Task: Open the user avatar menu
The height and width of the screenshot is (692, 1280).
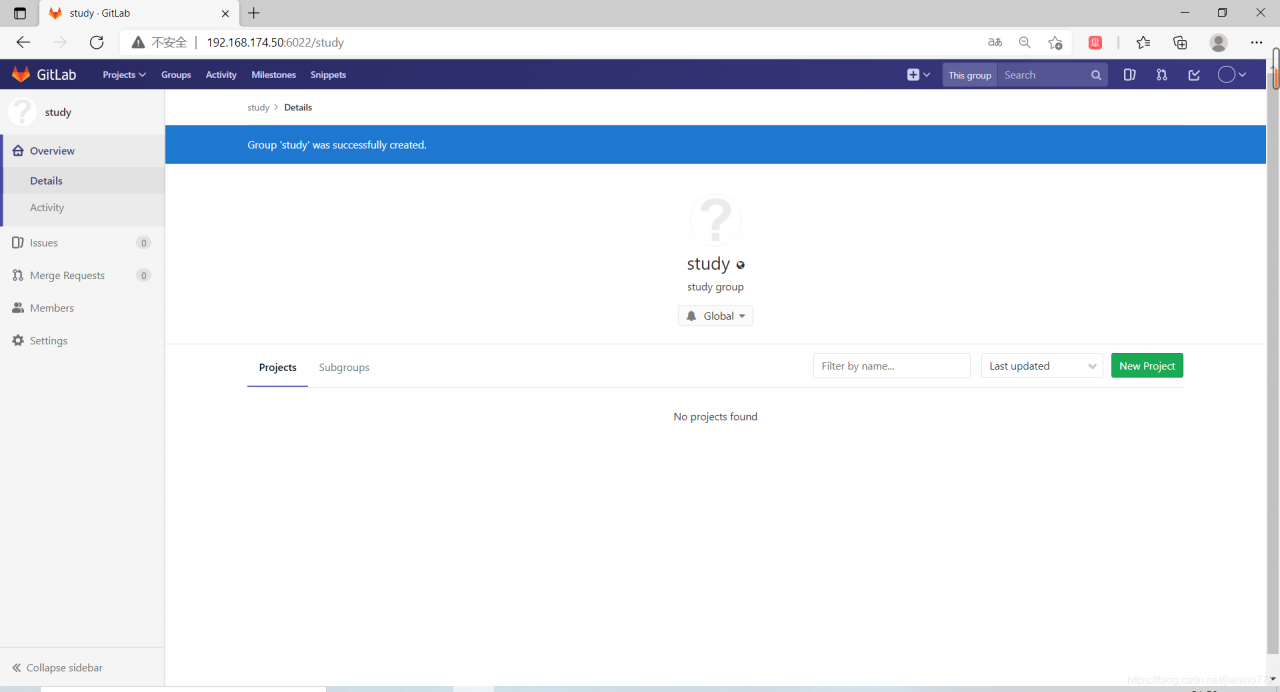Action: tap(1232, 75)
